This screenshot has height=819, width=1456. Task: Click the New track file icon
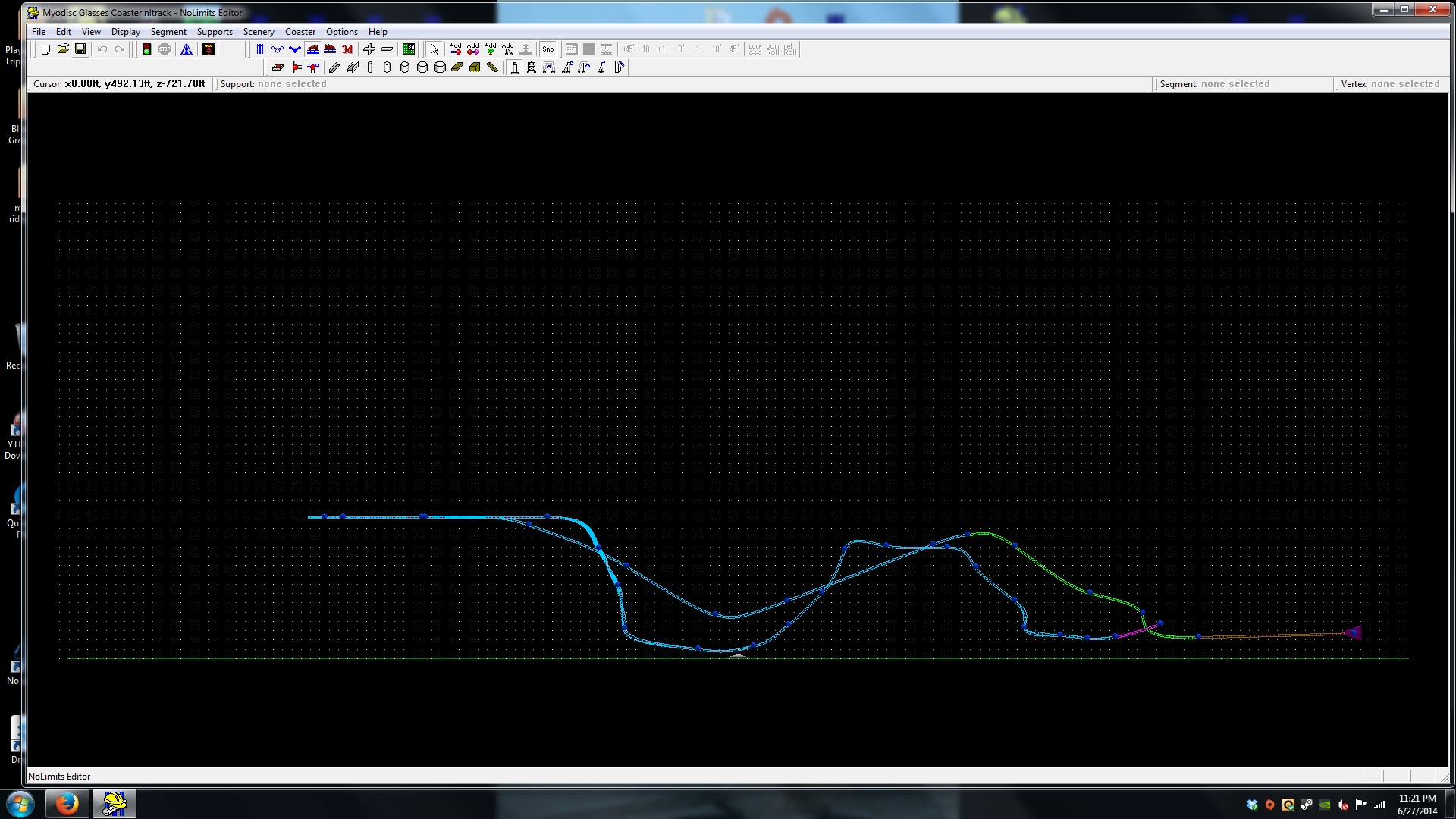pos(45,49)
